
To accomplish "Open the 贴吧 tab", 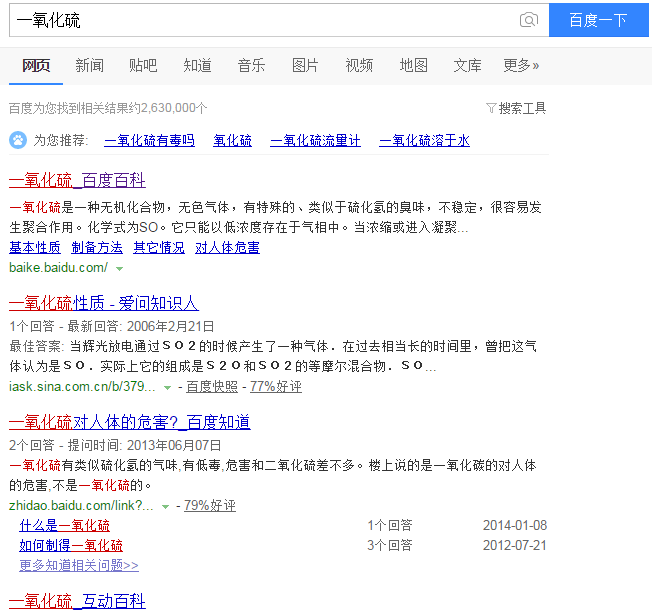I will 143,65.
